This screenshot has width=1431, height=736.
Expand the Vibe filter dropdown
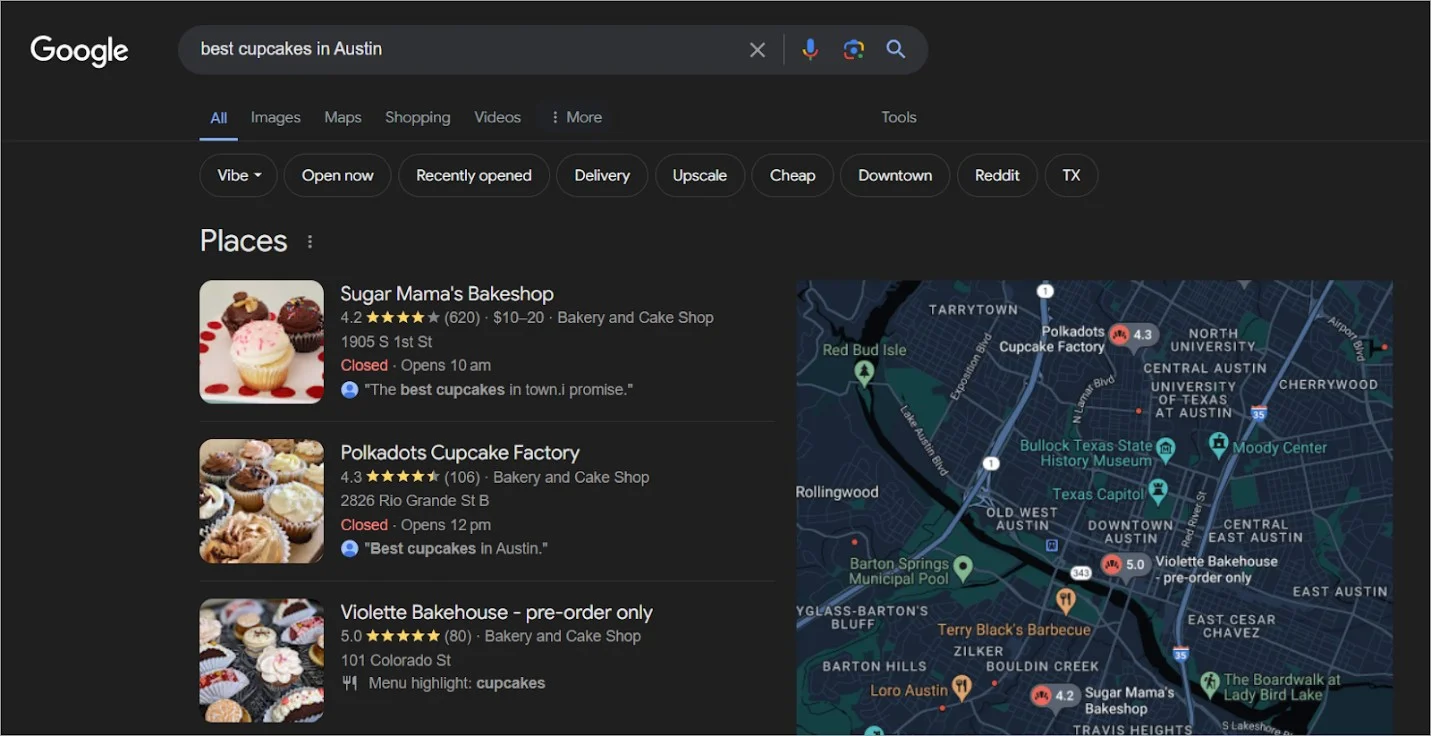click(239, 175)
